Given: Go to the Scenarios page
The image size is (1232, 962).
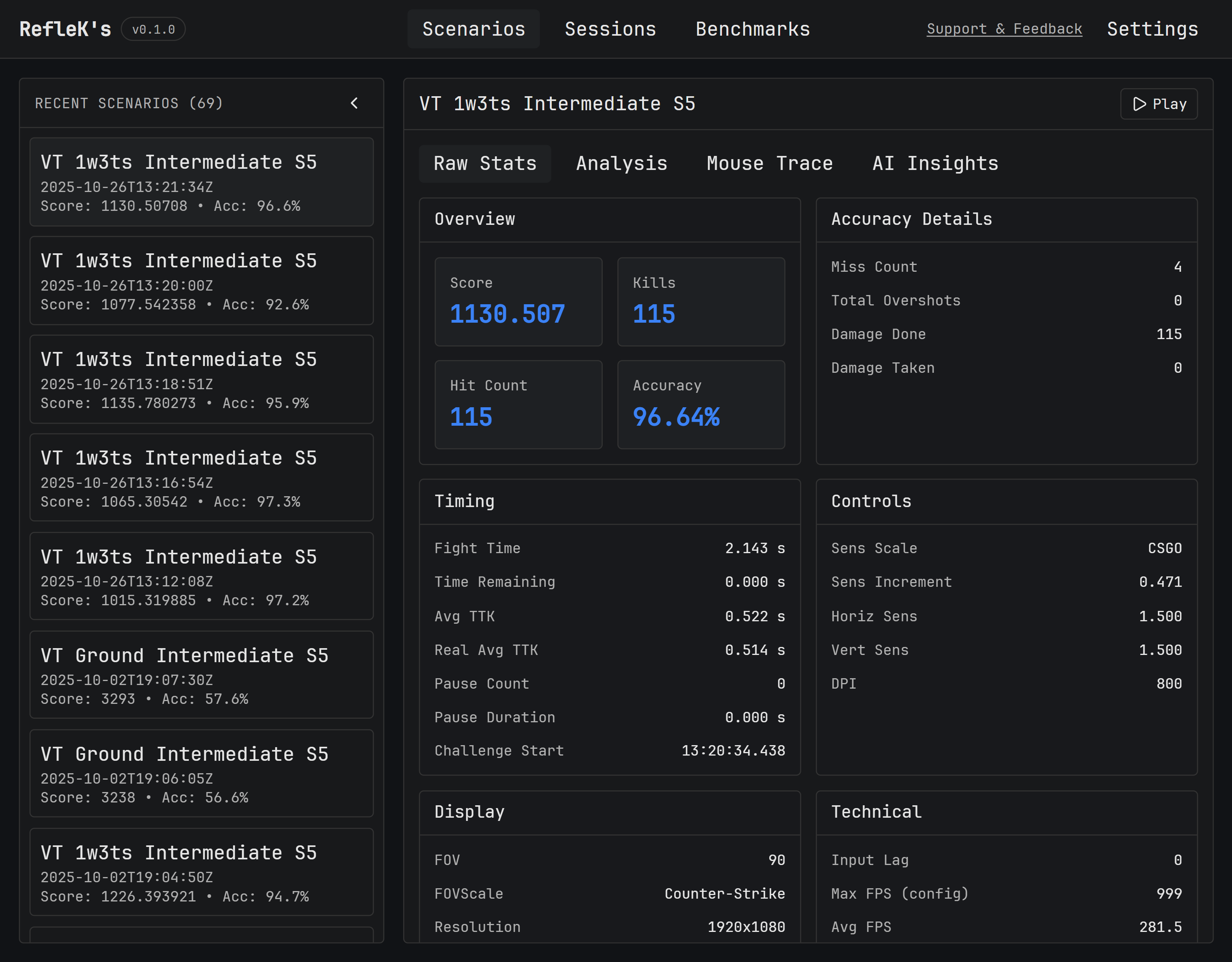Looking at the screenshot, I should pyautogui.click(x=473, y=29).
